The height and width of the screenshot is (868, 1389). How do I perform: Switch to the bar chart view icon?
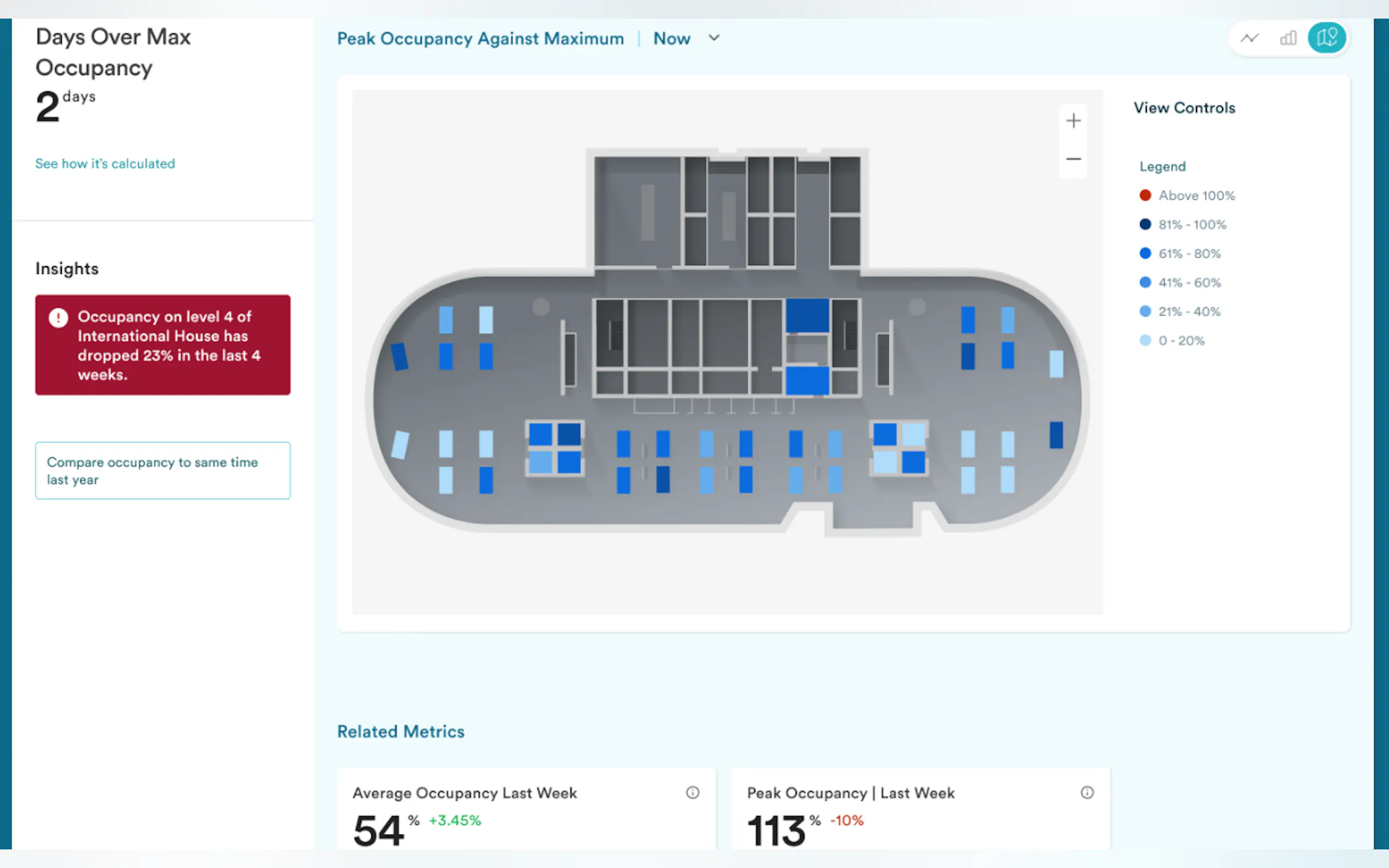coord(1288,38)
